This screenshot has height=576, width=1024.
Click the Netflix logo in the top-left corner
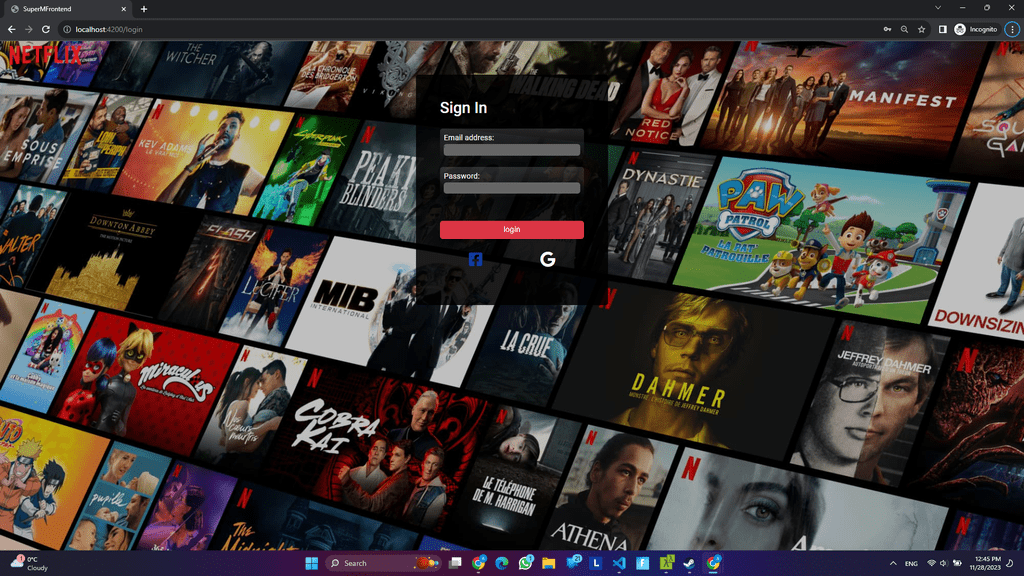click(x=44, y=55)
